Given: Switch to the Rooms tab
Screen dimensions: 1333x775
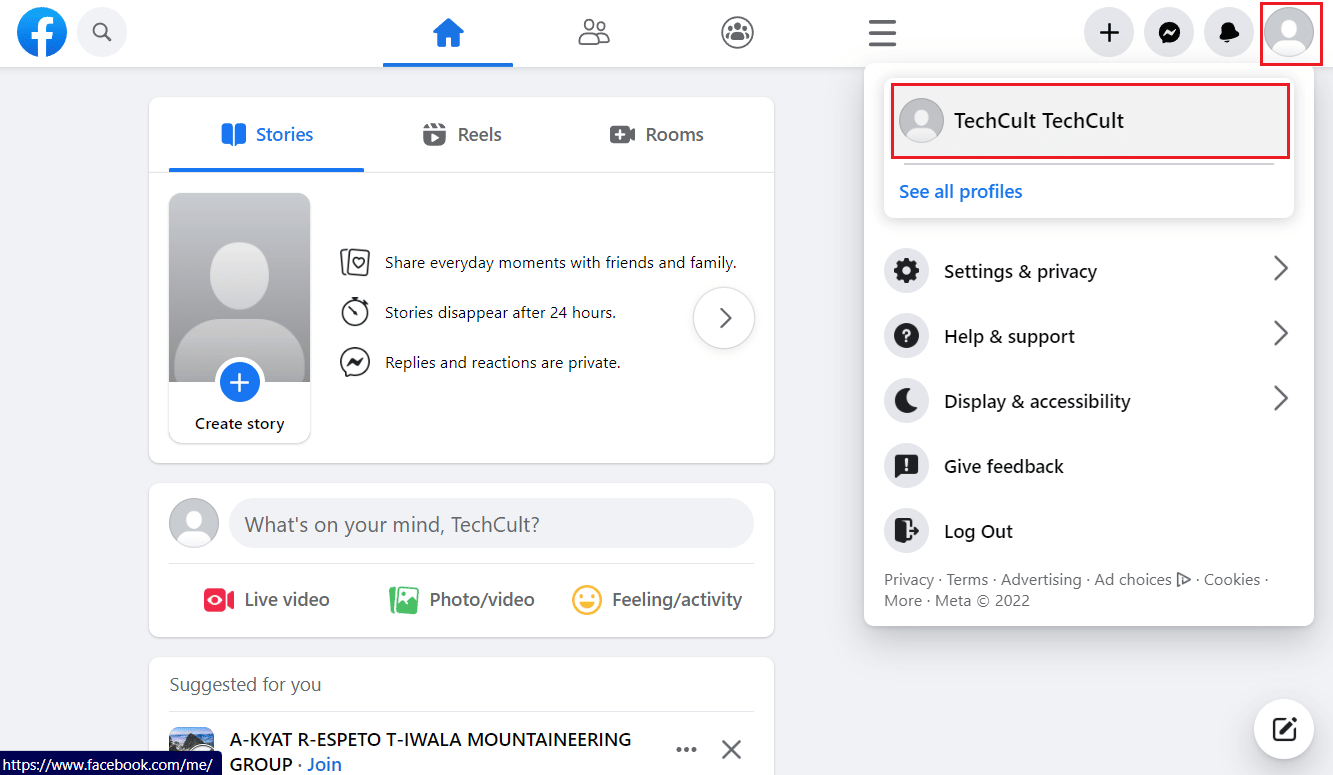Looking at the screenshot, I should tap(656, 134).
